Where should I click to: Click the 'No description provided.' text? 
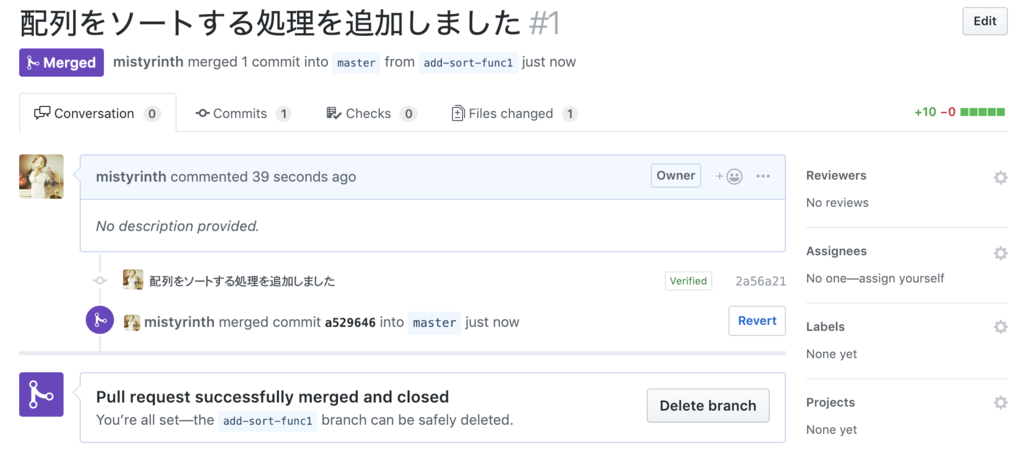[178, 226]
